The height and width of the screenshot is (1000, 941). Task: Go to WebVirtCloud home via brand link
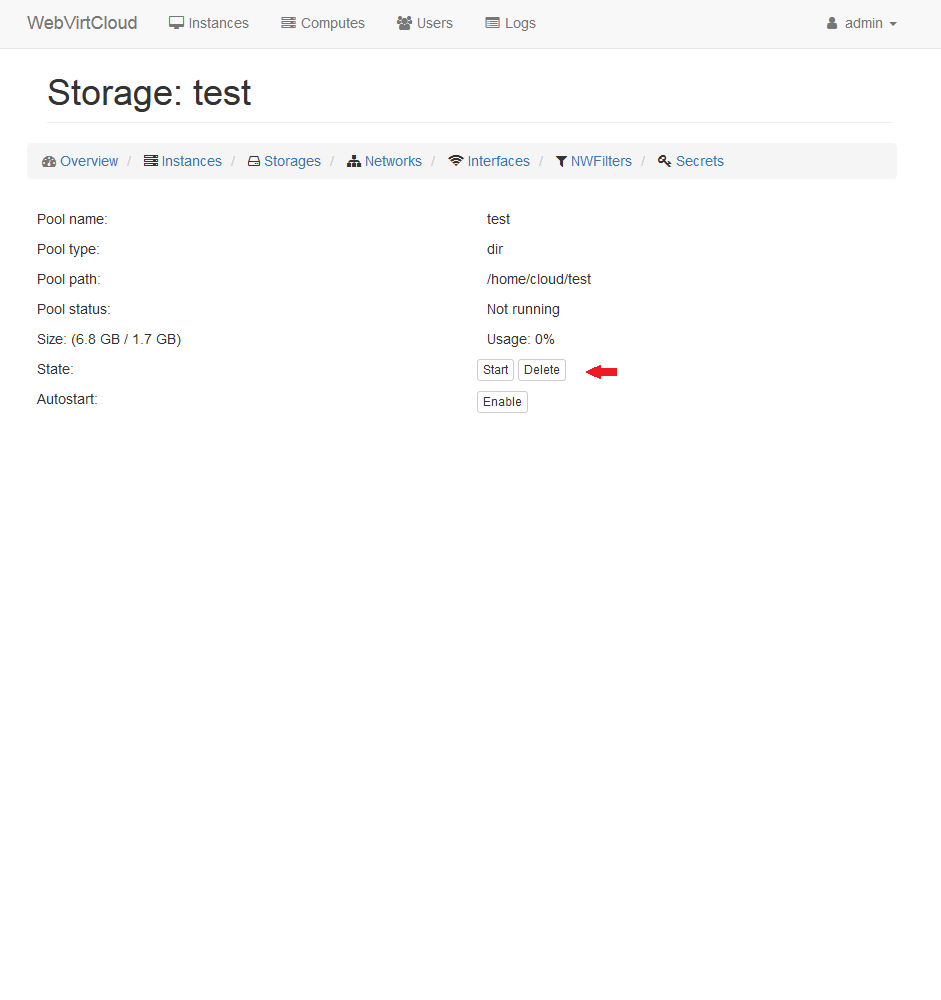click(x=82, y=23)
